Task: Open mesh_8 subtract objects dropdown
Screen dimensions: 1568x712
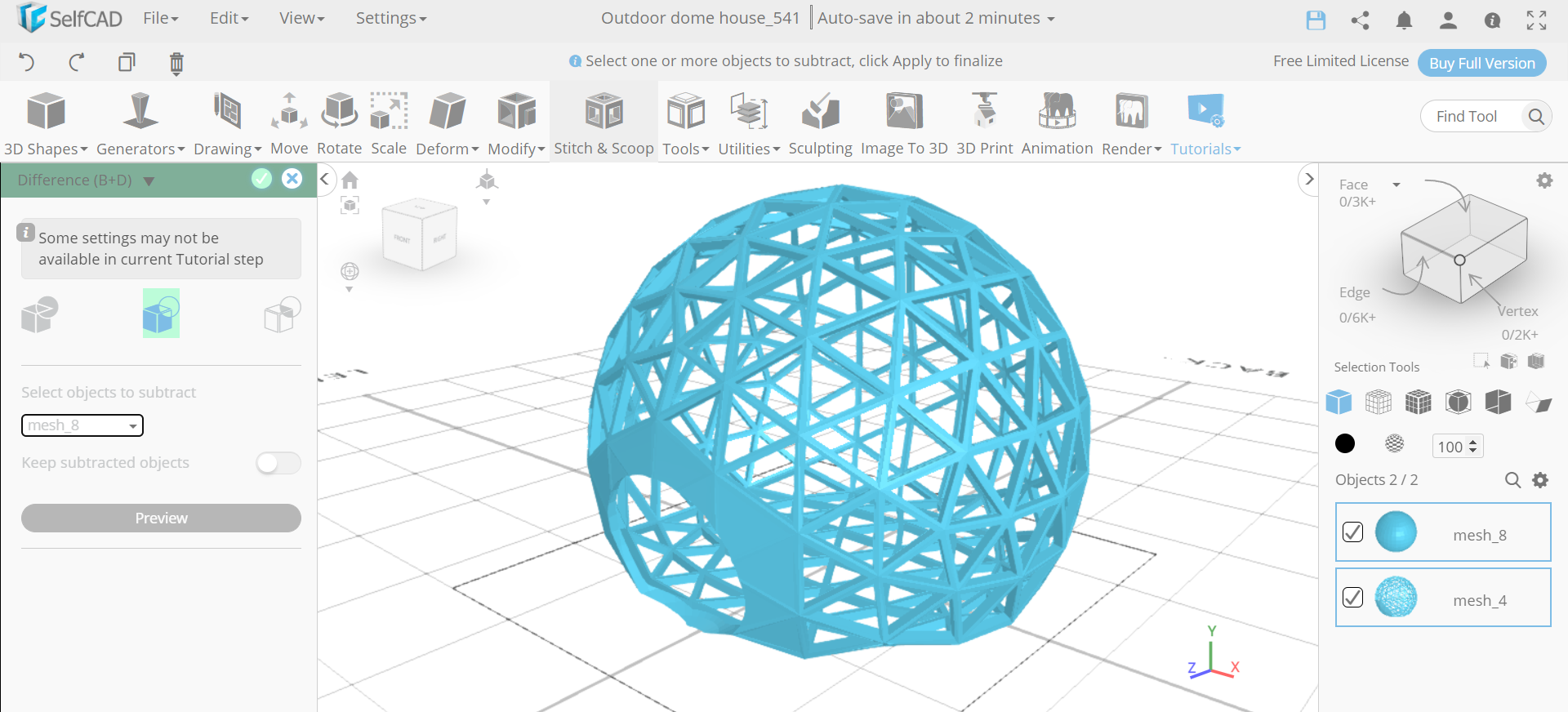Action: coord(82,425)
